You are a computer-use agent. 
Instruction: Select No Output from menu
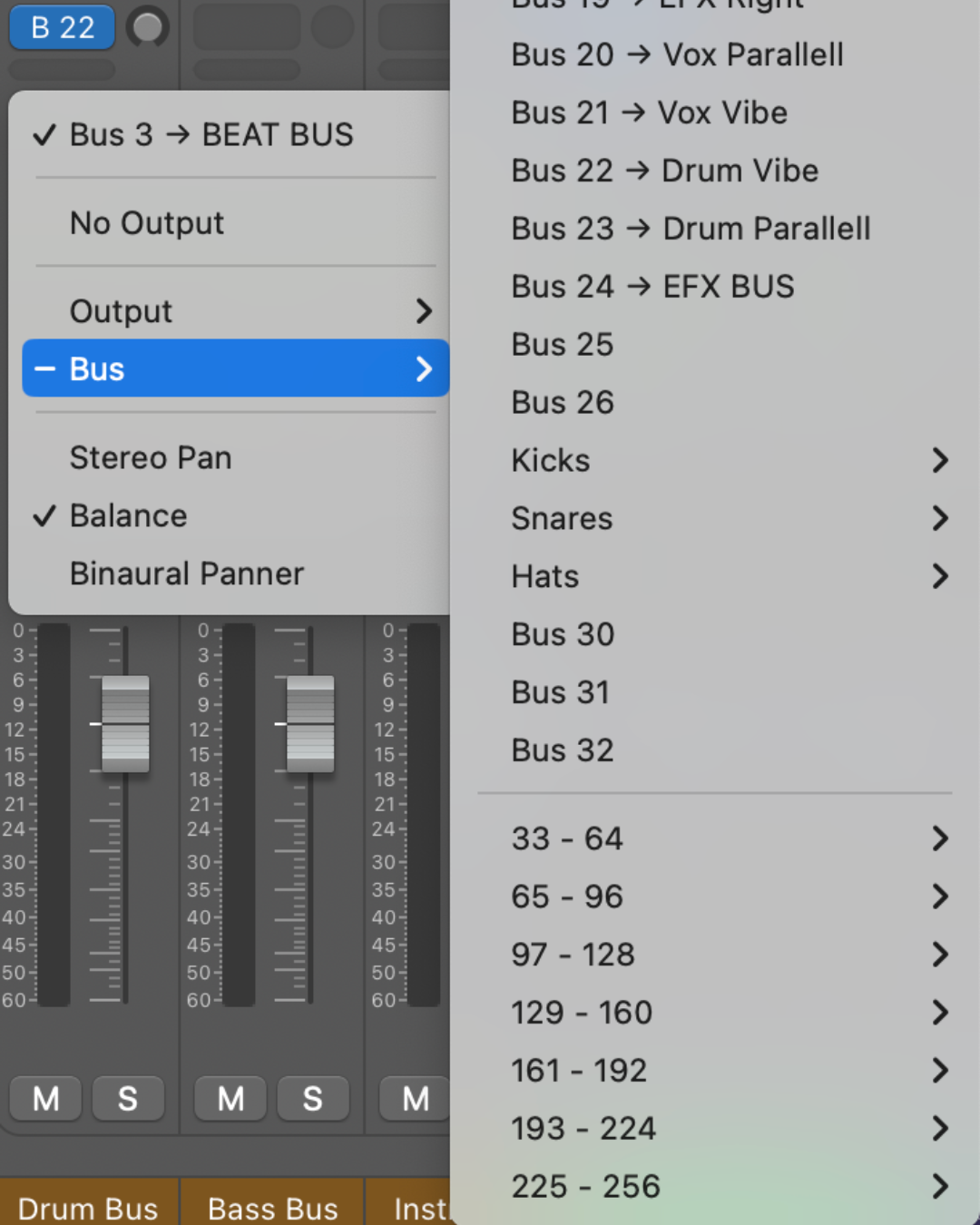[147, 223]
